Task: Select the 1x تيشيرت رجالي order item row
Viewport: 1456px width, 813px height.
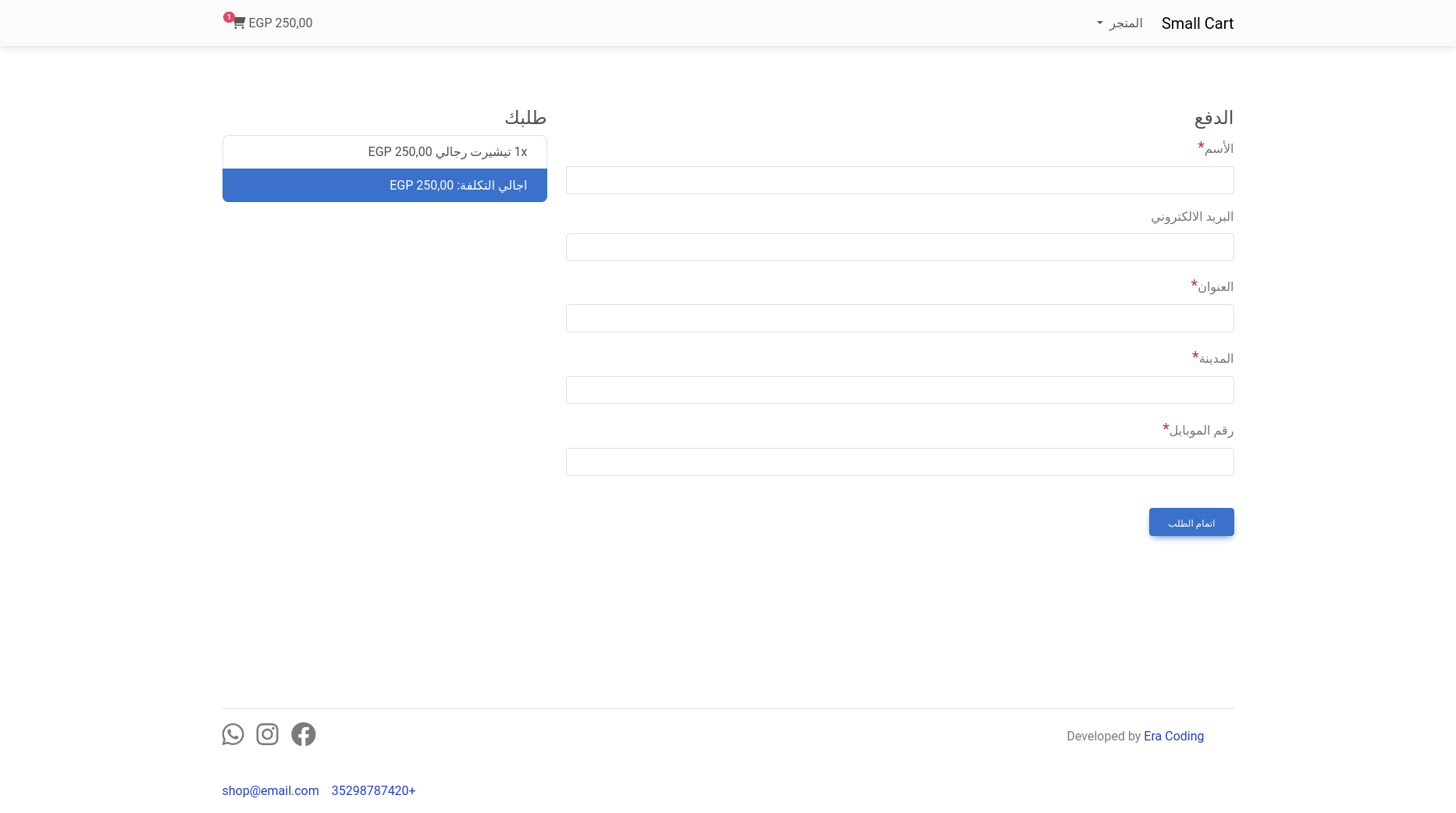Action: coord(384,152)
